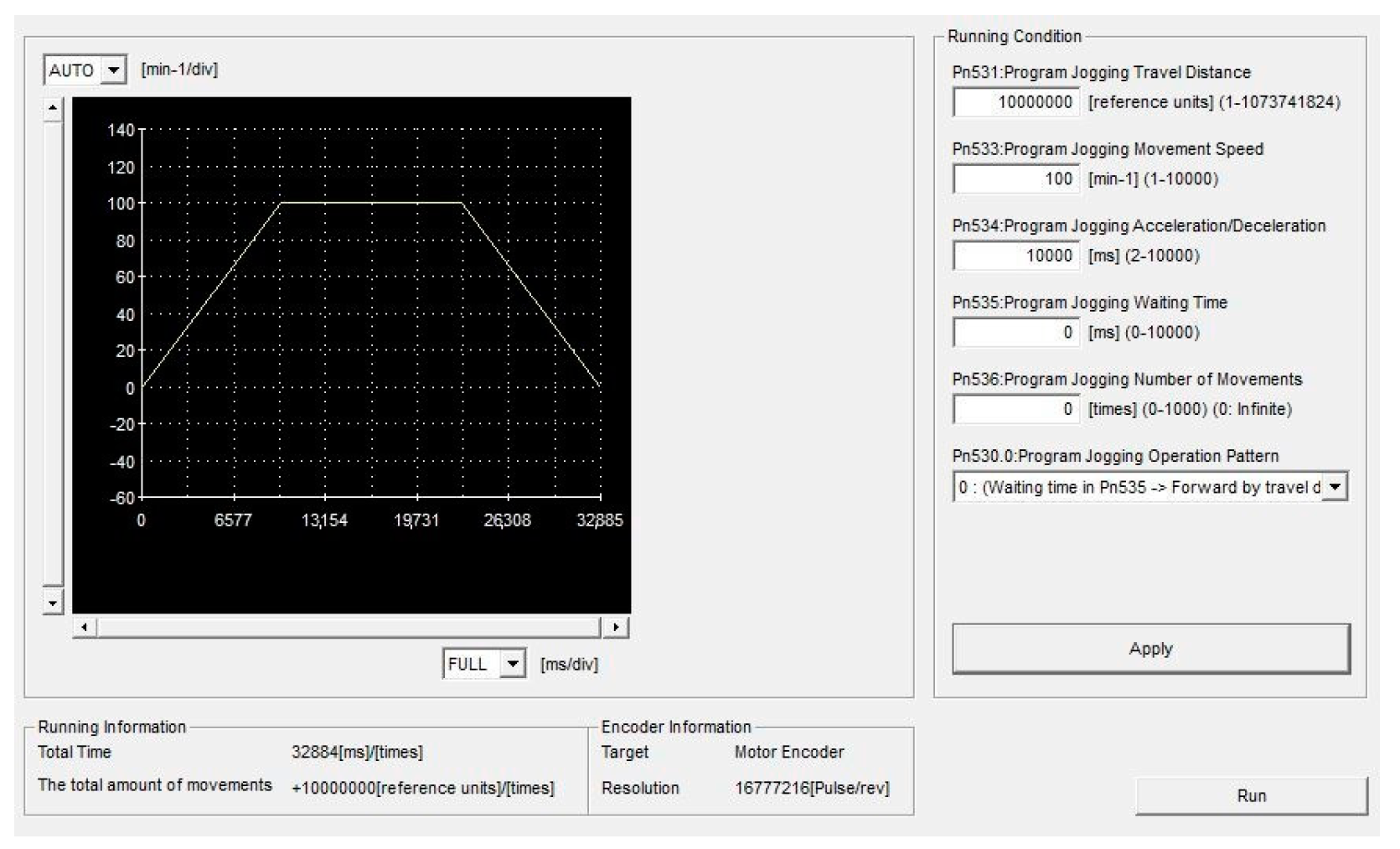Screen dimensions: 1400x849
Task: Select the Pn533 Movement Speed field
Action: click(1016, 179)
